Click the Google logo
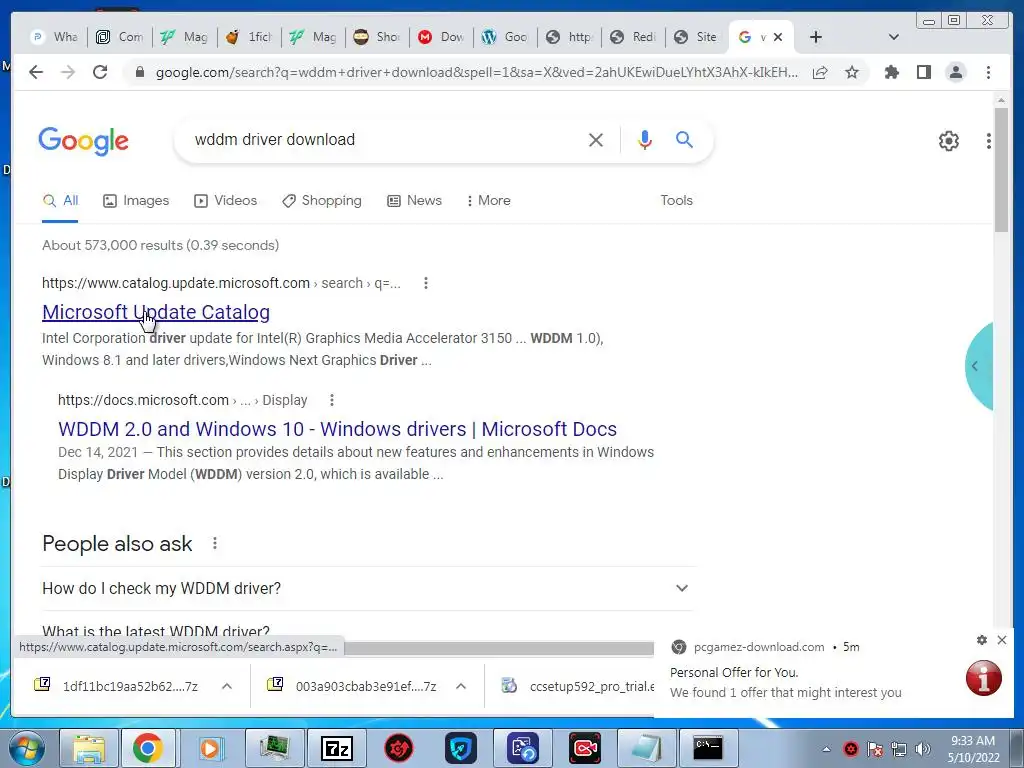This screenshot has height=768, width=1024. pos(84,140)
